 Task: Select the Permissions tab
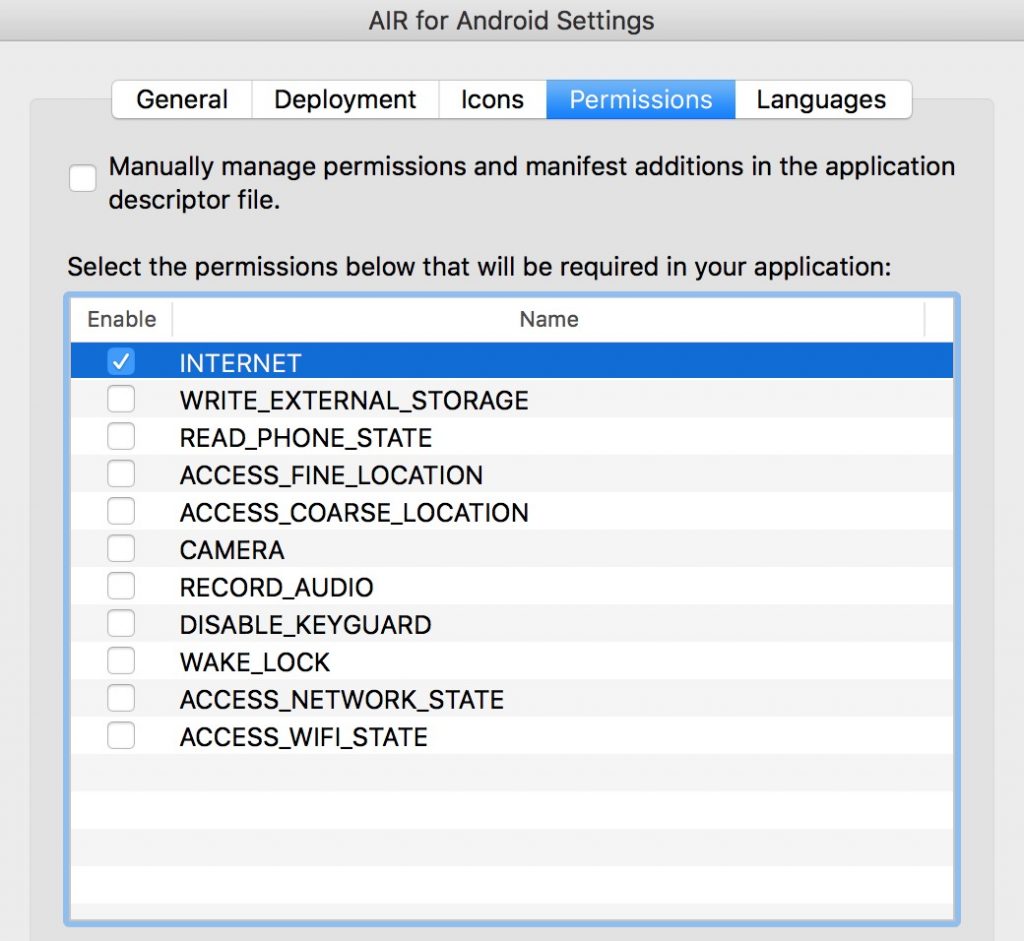point(640,99)
